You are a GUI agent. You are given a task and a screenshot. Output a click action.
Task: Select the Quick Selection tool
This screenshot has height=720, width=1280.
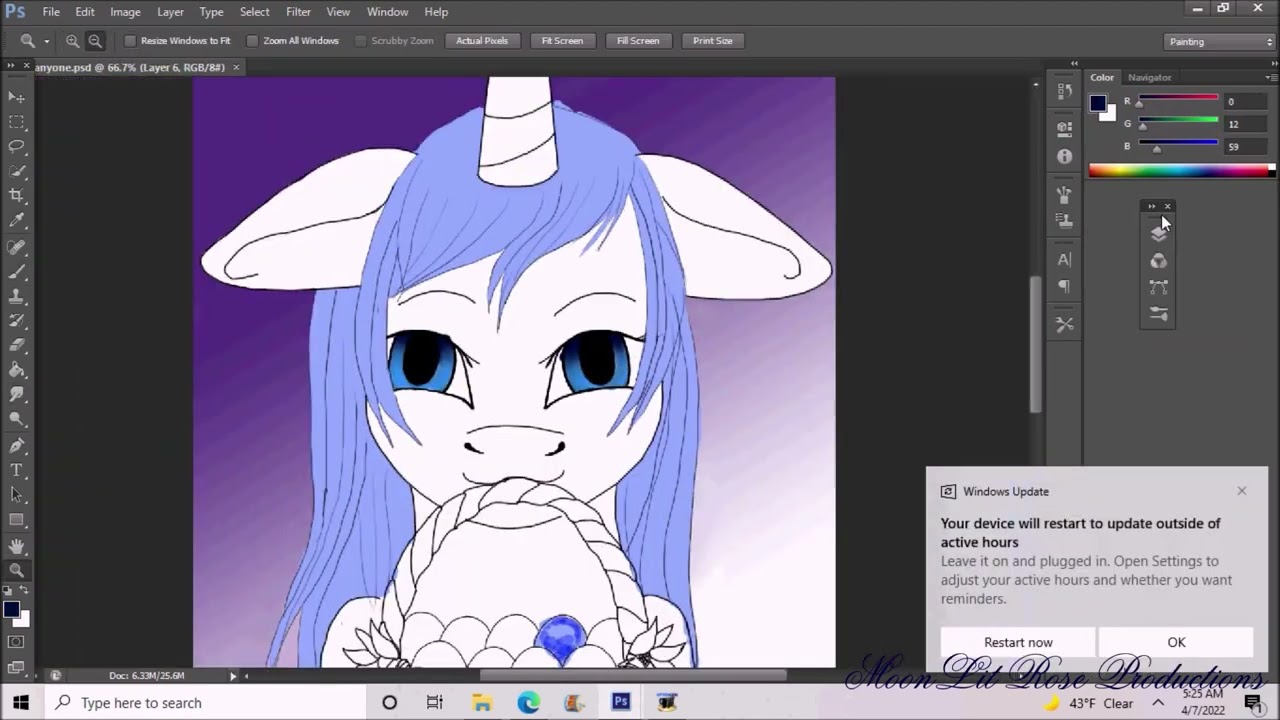pyautogui.click(x=17, y=171)
